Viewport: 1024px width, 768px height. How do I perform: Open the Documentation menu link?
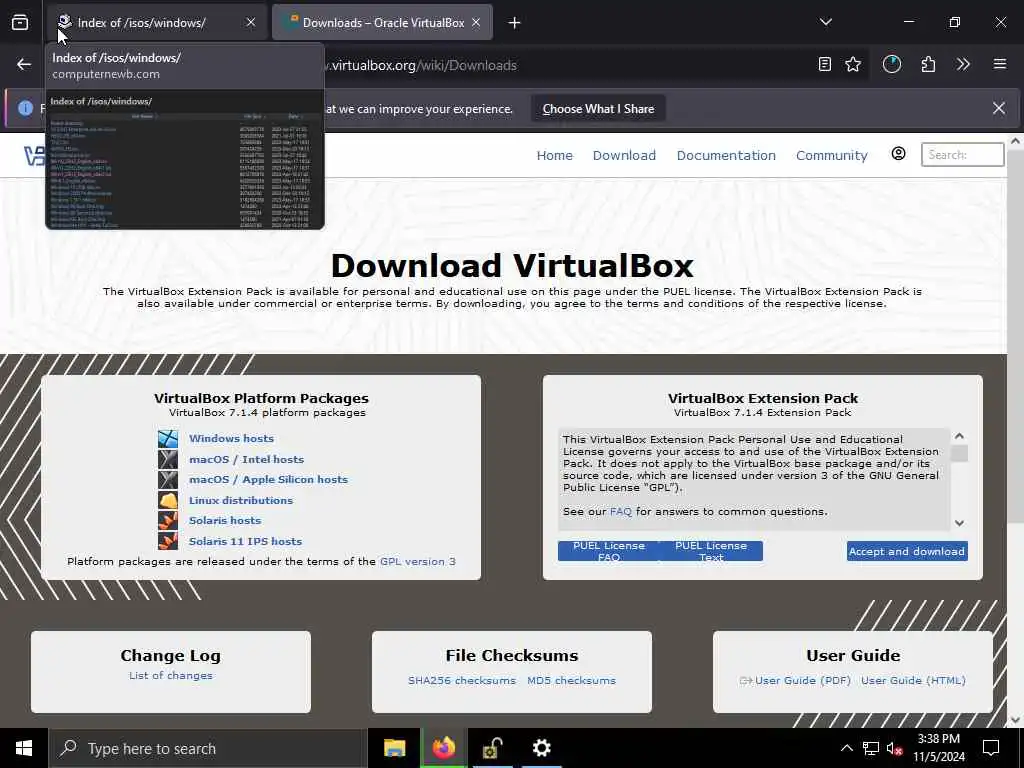coord(726,155)
